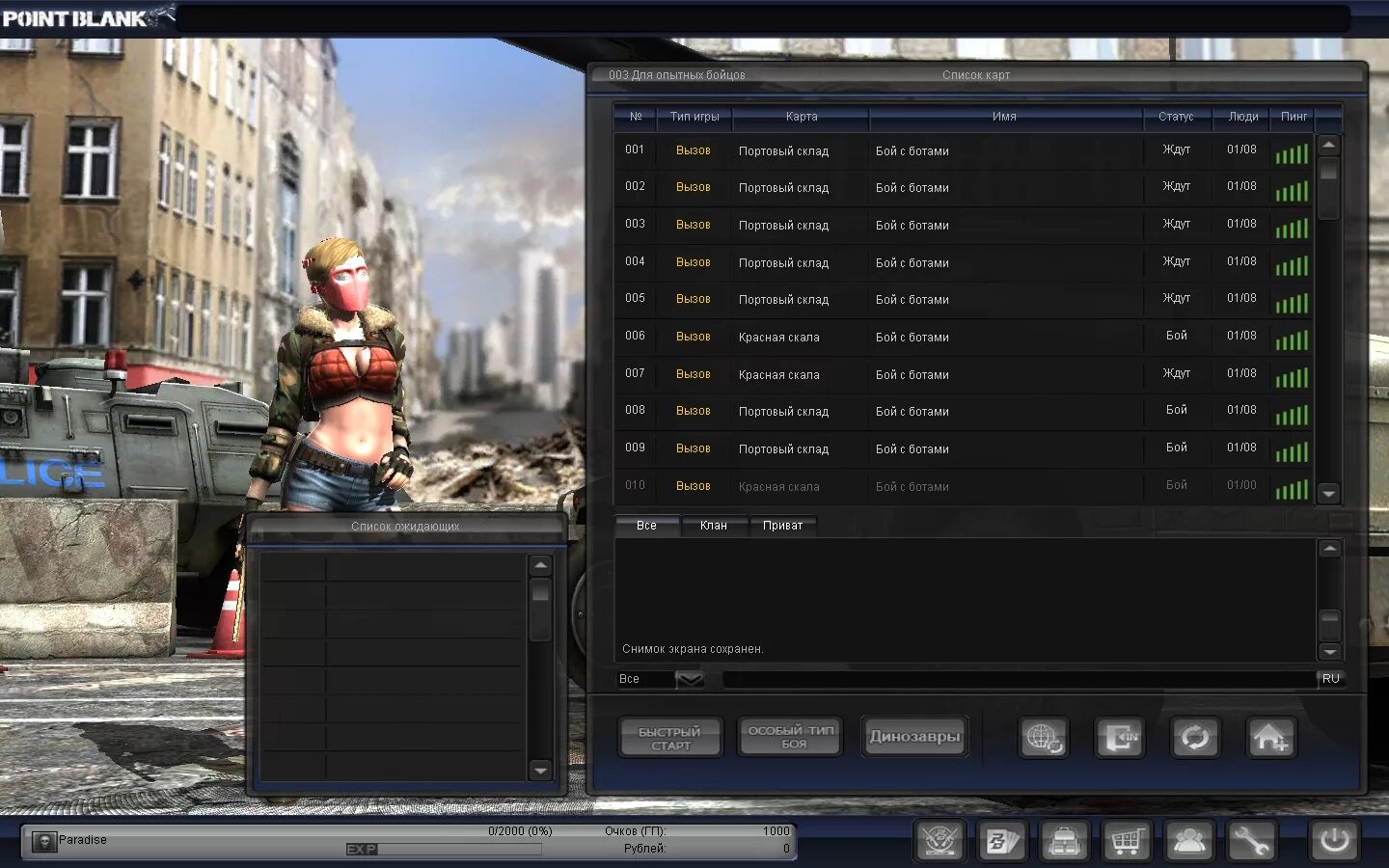Sort rooms by 'Карта' column header

point(802,117)
